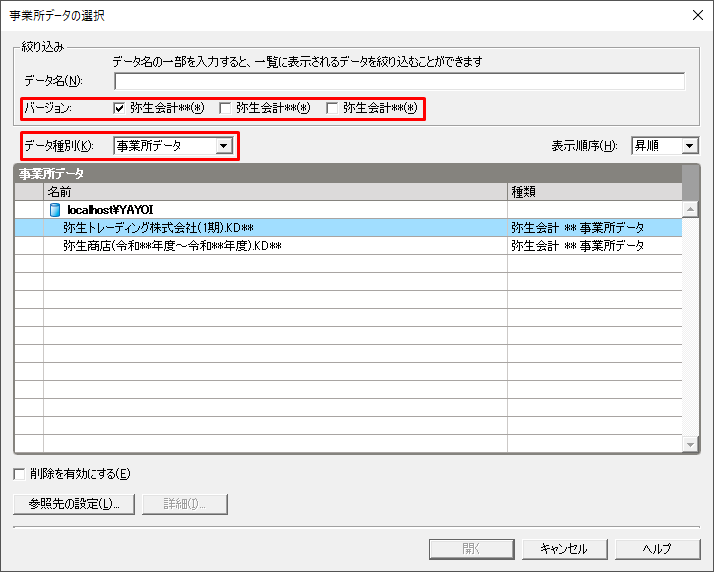Click the 参照先の設定 button
This screenshot has width=714, height=572.
tap(74, 504)
